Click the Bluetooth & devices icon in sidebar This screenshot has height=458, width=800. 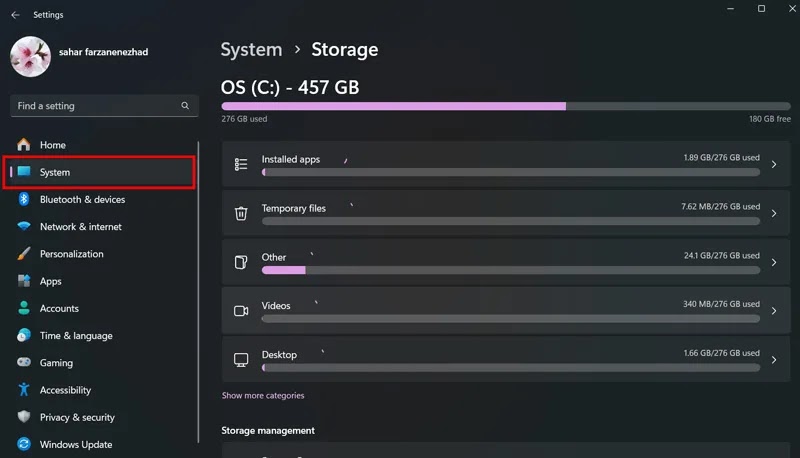24,199
